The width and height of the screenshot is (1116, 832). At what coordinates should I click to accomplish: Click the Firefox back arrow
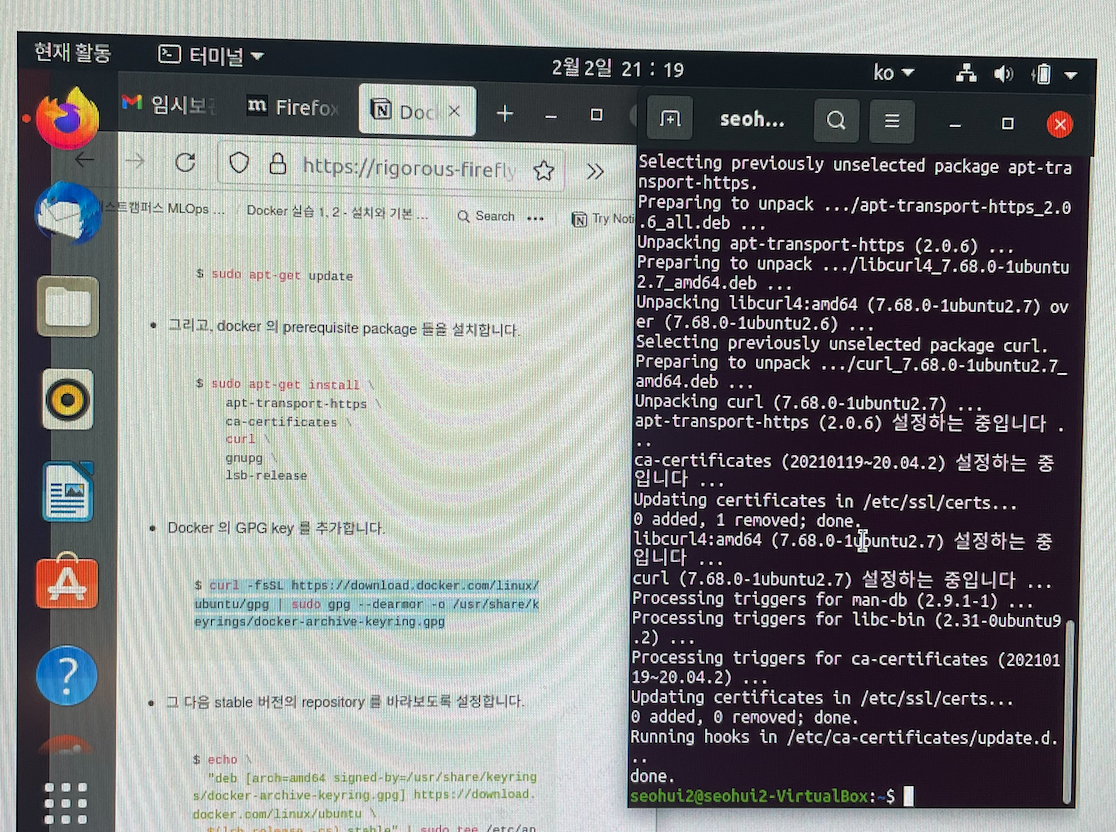[x=84, y=159]
